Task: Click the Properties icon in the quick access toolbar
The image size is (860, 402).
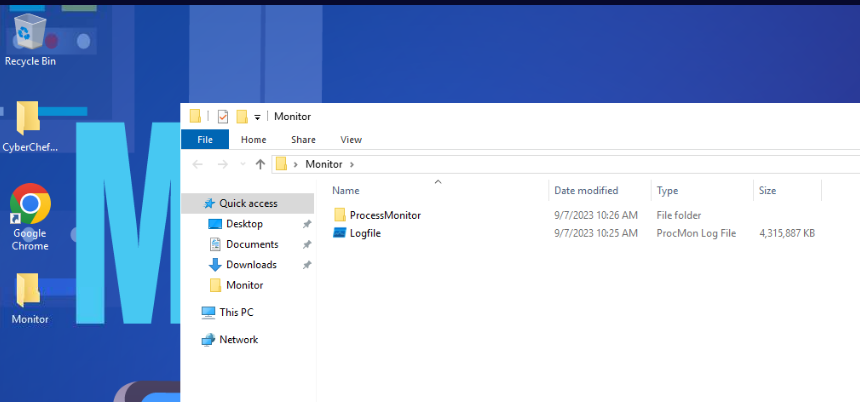Action: (223, 116)
